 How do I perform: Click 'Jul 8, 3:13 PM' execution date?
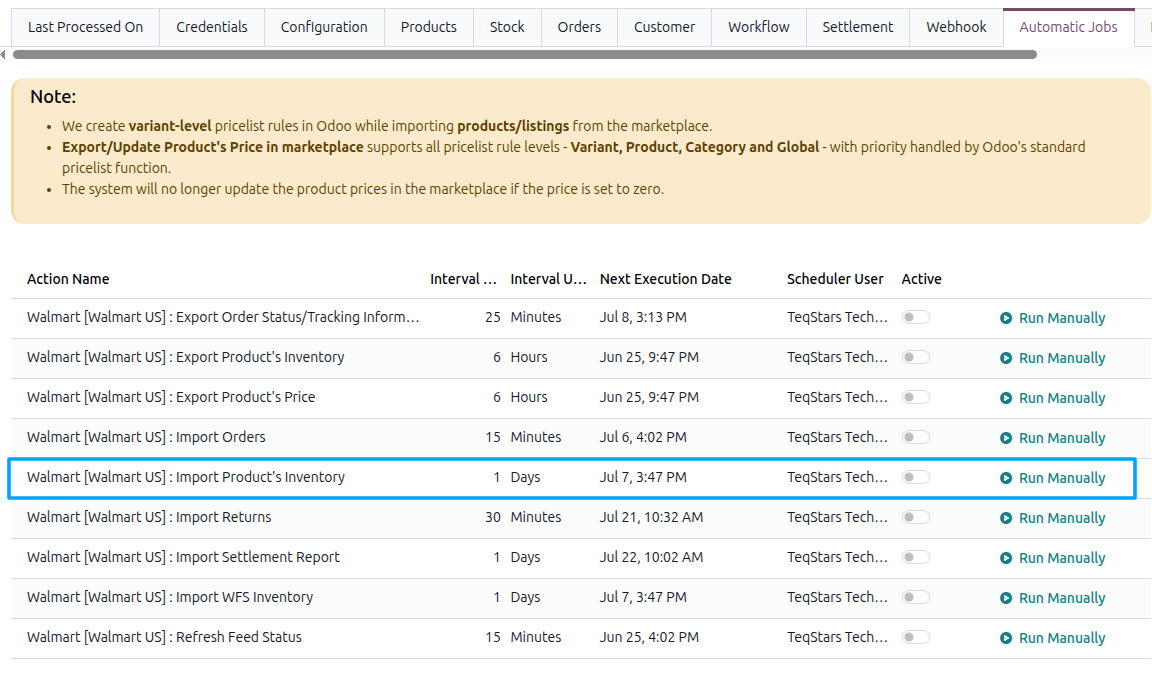(x=643, y=318)
